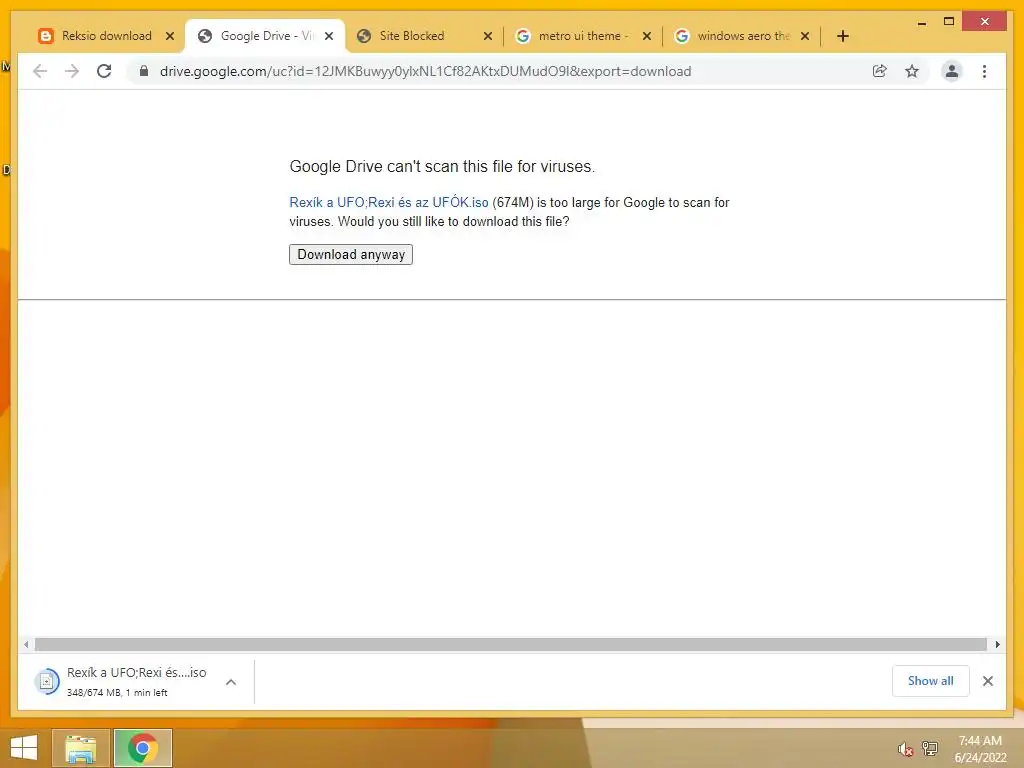1024x768 pixels.
Task: Open a new tab with the plus button
Action: [842, 36]
